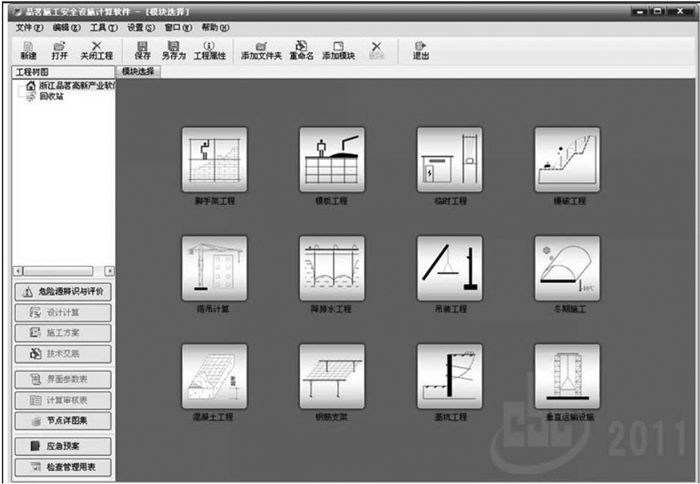Click 添加文件夹 add folder toolbar button
The height and width of the screenshot is (484, 700).
point(261,50)
